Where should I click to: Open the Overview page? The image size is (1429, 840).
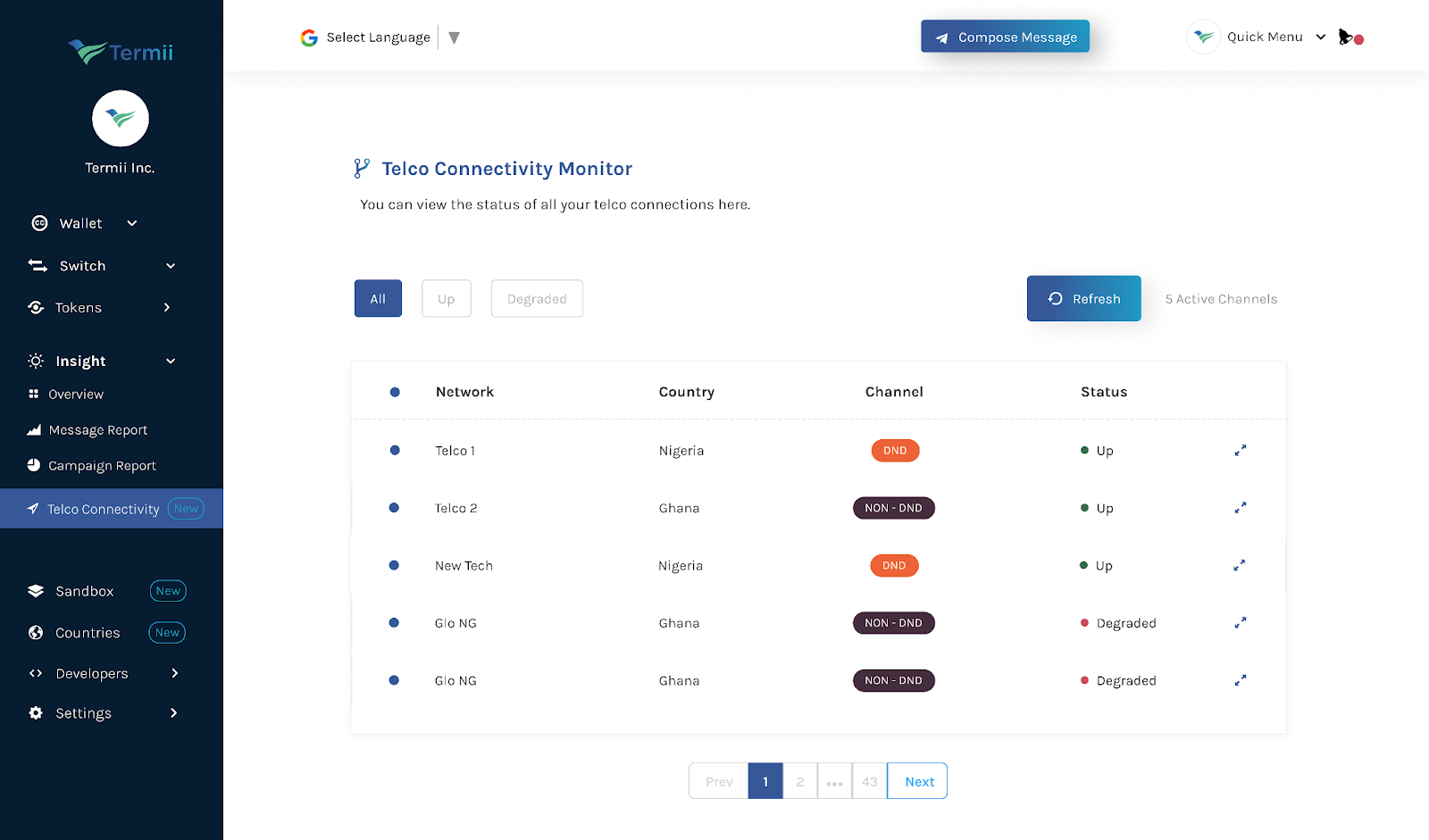pos(76,394)
